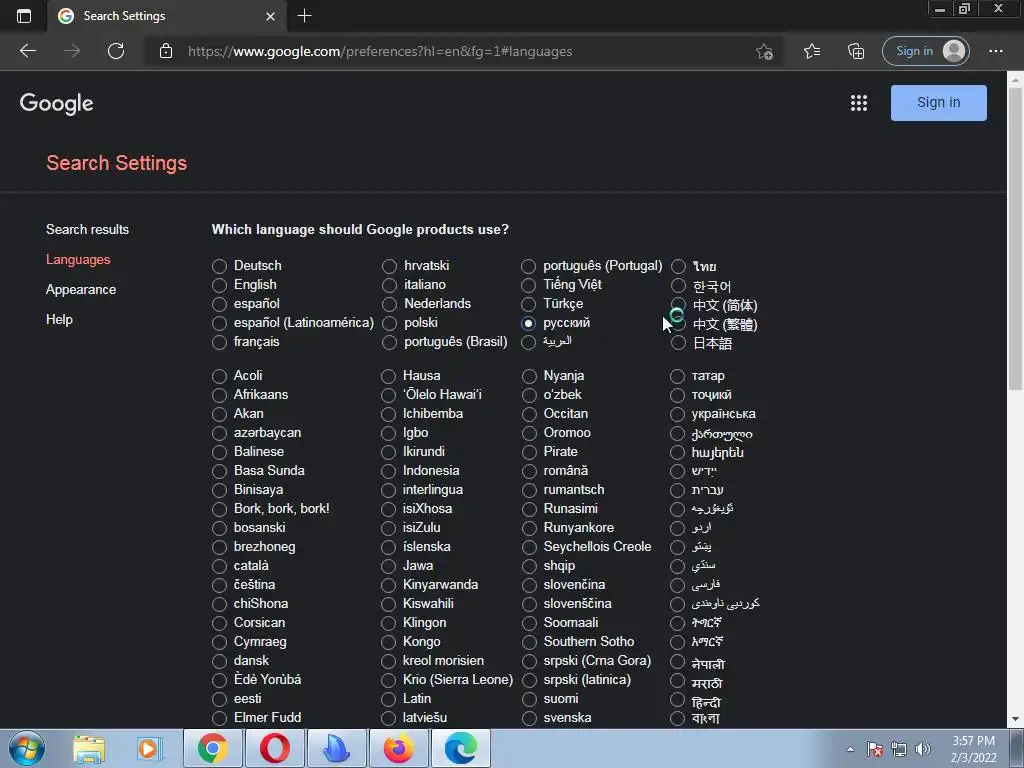Click the page vertical scrollbar thumb
1024x768 pixels.
pos(1015,238)
